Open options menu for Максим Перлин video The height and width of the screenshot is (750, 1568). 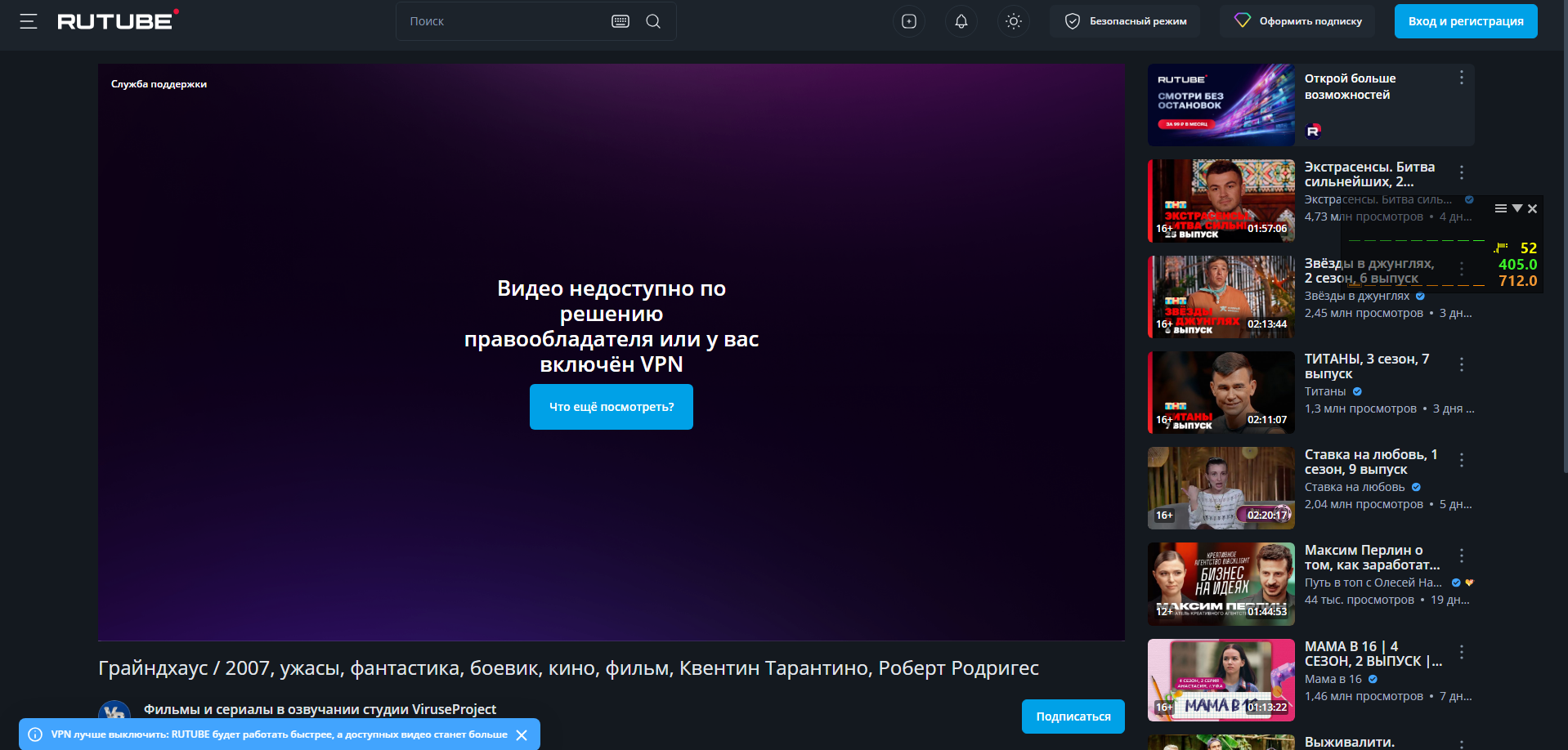[x=1462, y=556]
